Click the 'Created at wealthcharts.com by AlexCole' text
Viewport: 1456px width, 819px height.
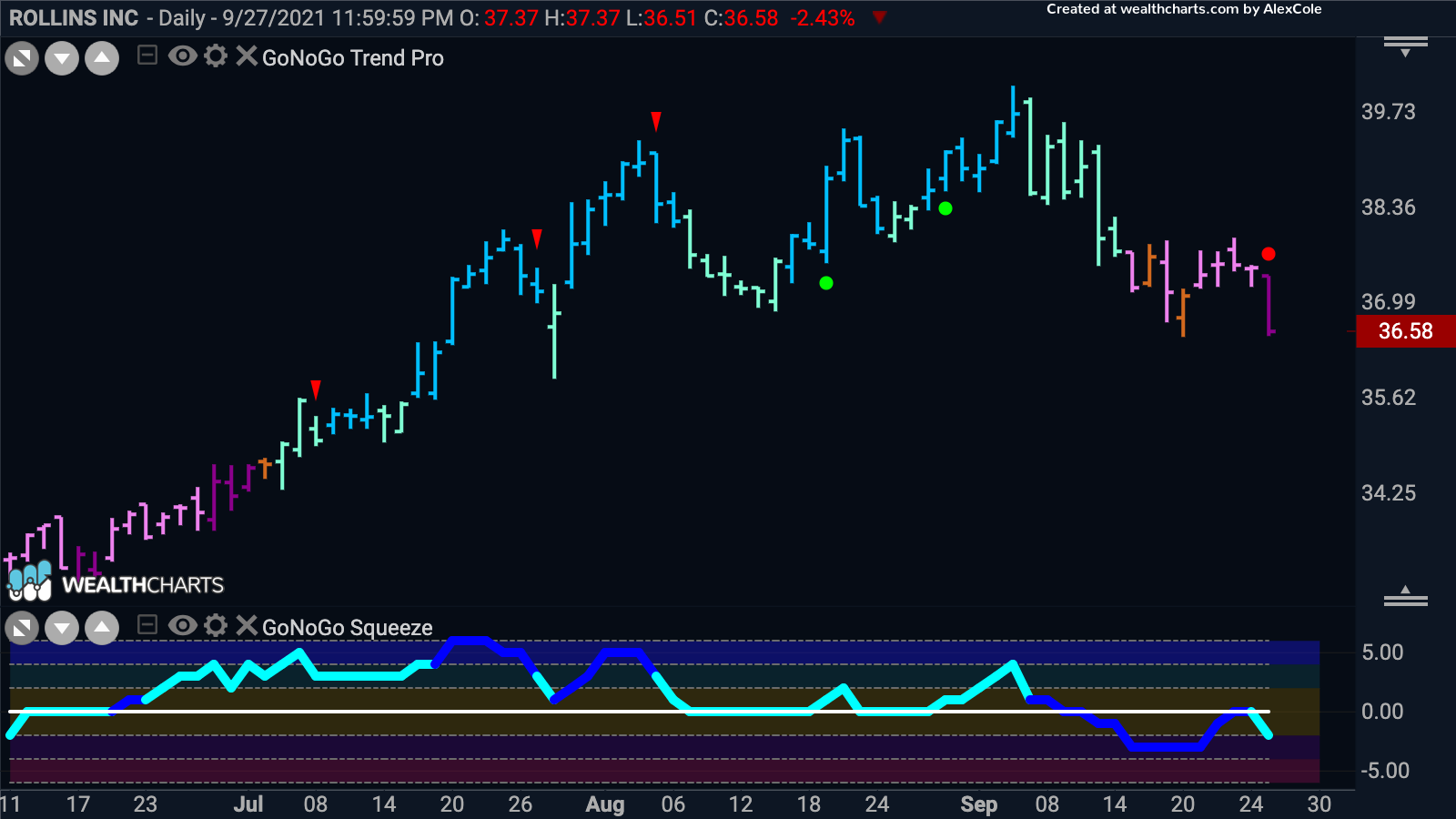[x=1184, y=9]
